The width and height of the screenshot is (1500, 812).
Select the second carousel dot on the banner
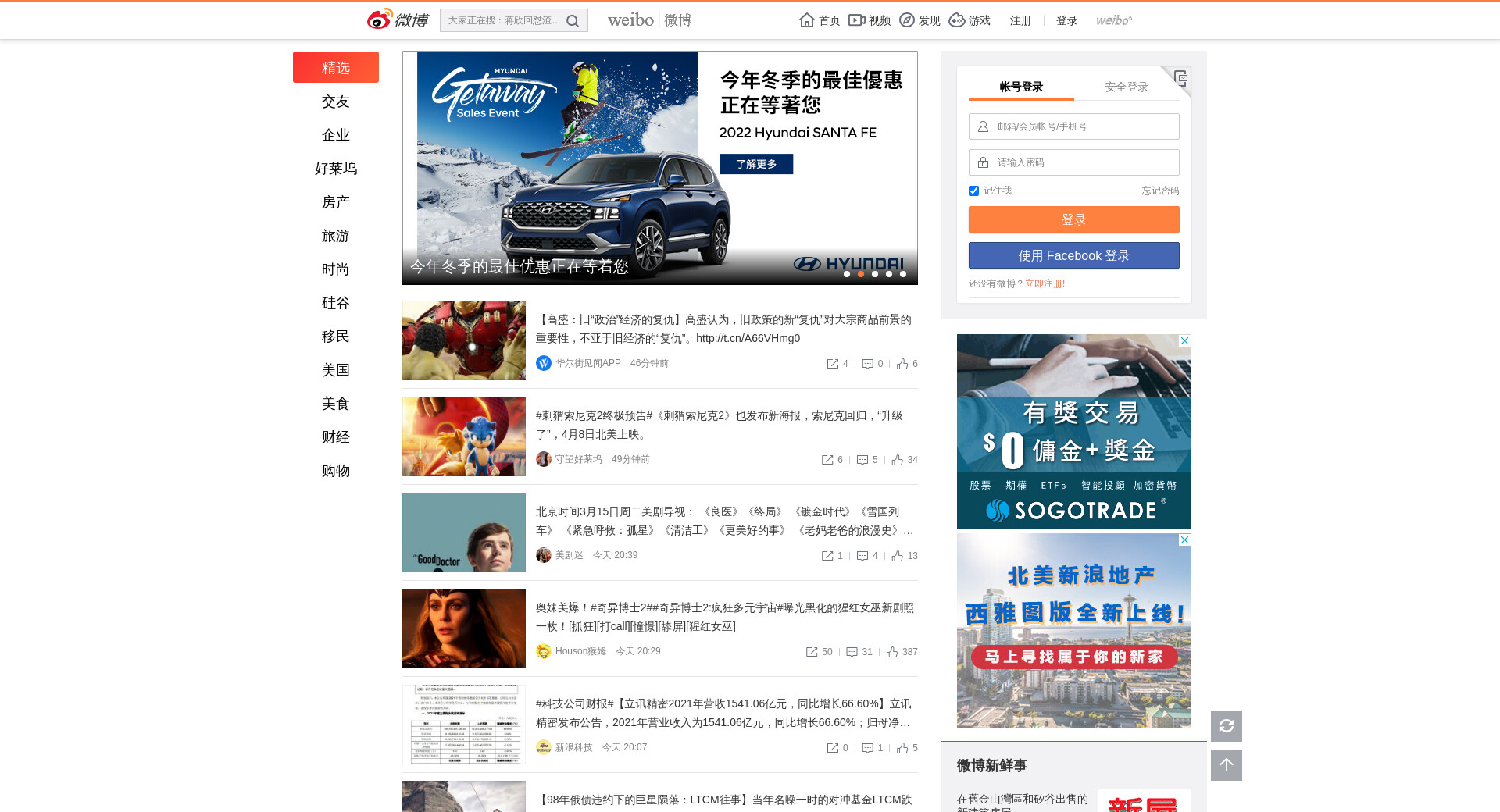861,274
